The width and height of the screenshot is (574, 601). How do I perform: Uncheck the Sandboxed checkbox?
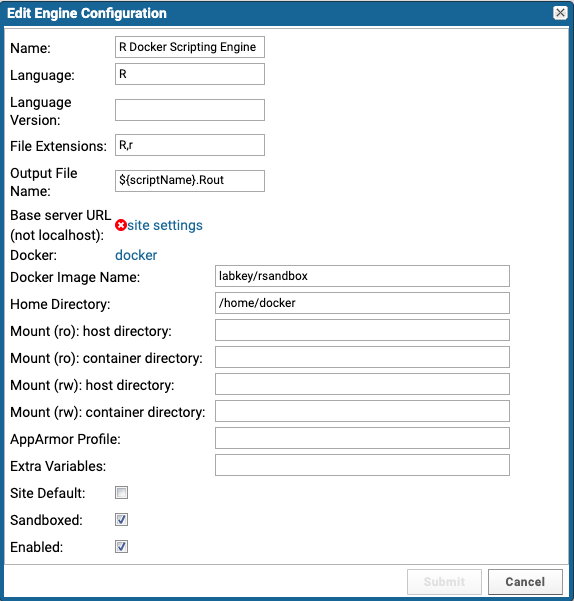(121, 520)
